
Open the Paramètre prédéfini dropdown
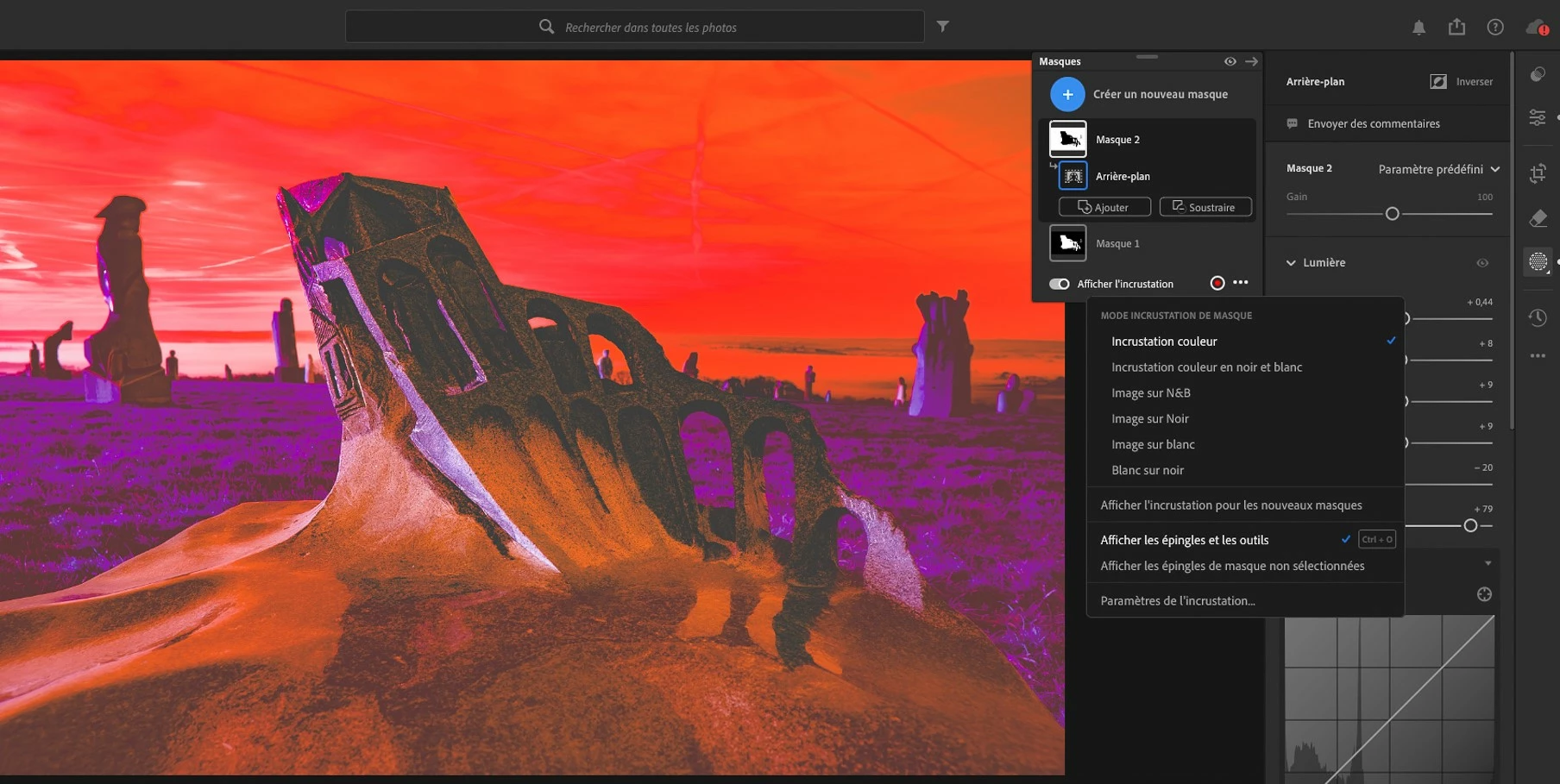click(x=1438, y=169)
